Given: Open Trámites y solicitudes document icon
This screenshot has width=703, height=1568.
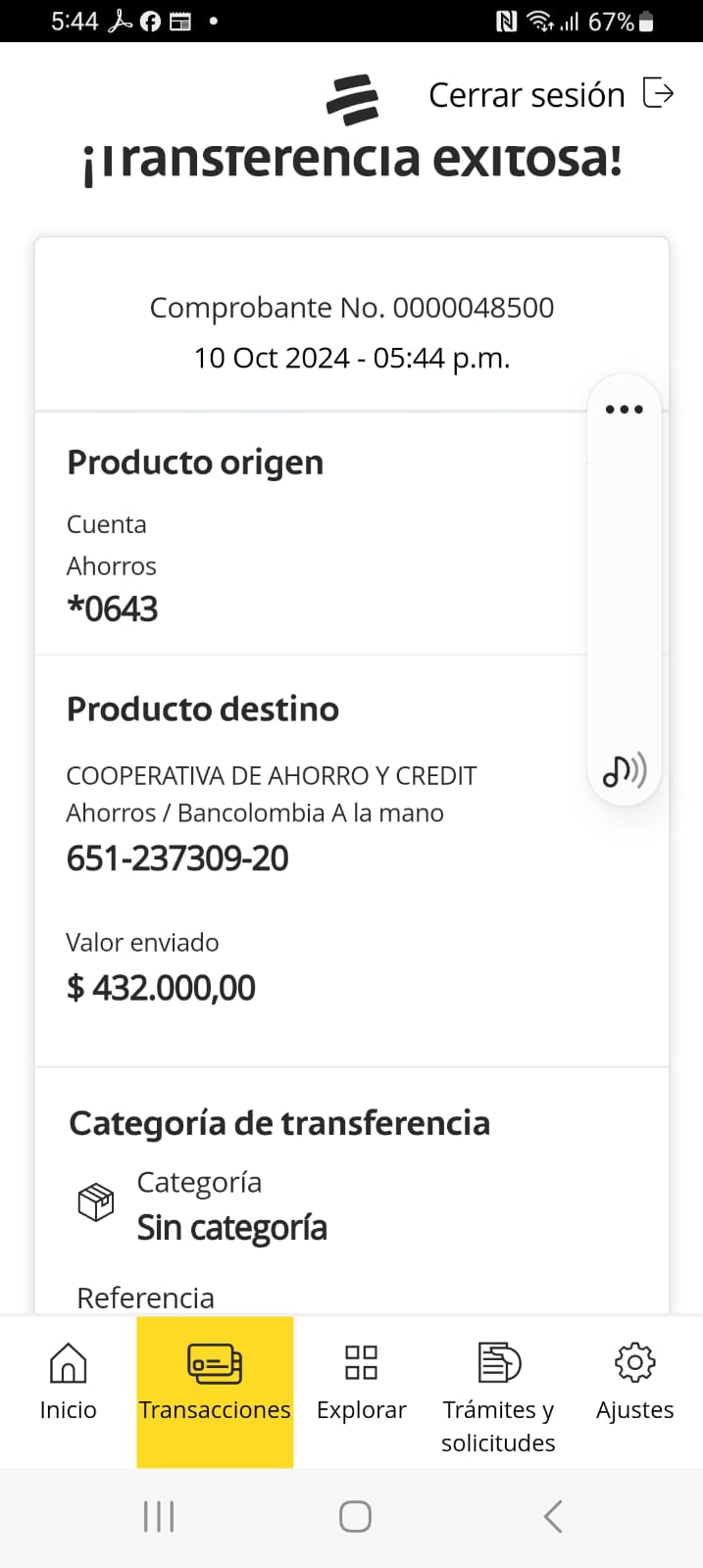Looking at the screenshot, I should (x=498, y=1362).
